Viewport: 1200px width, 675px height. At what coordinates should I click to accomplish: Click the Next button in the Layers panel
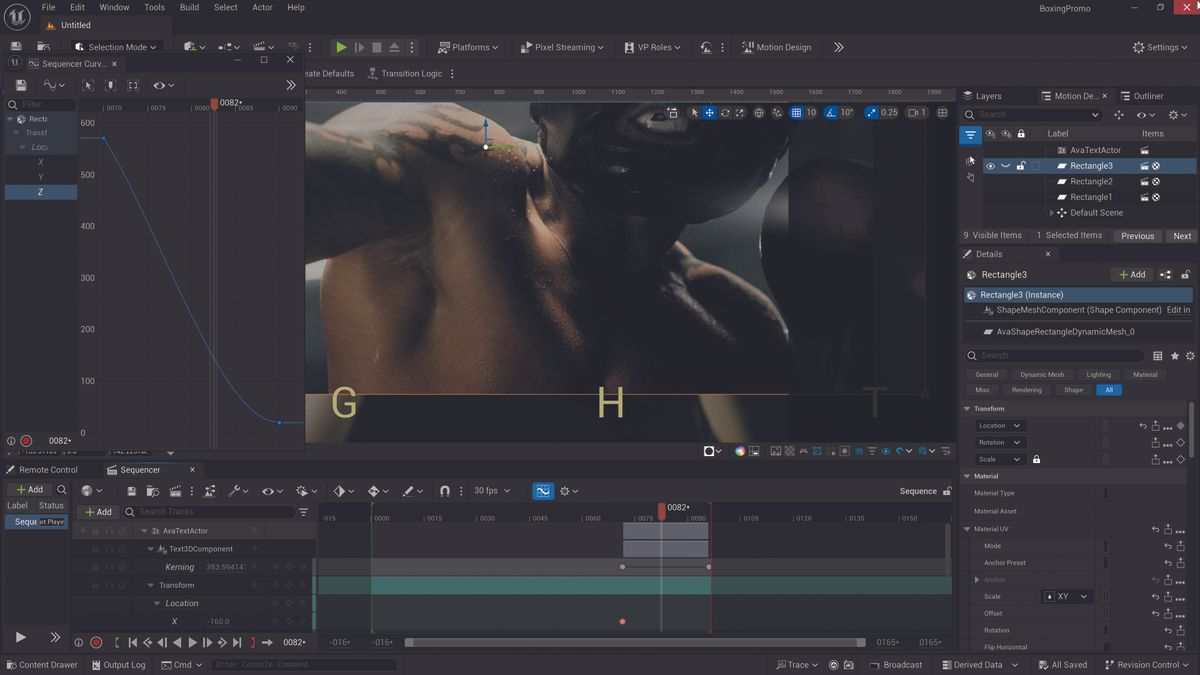point(1181,236)
